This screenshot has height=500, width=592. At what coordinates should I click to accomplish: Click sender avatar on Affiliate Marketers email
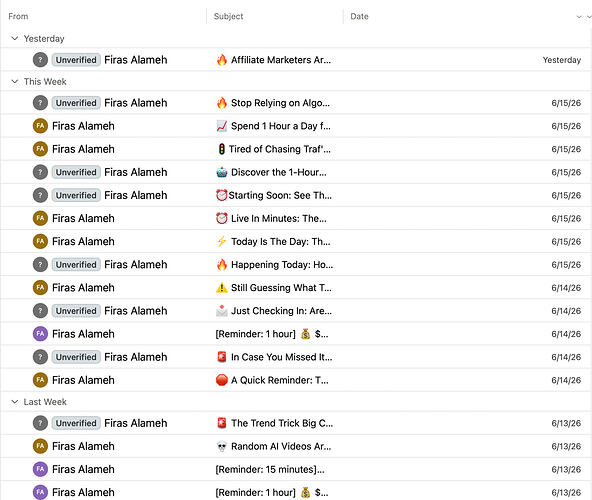(40, 60)
